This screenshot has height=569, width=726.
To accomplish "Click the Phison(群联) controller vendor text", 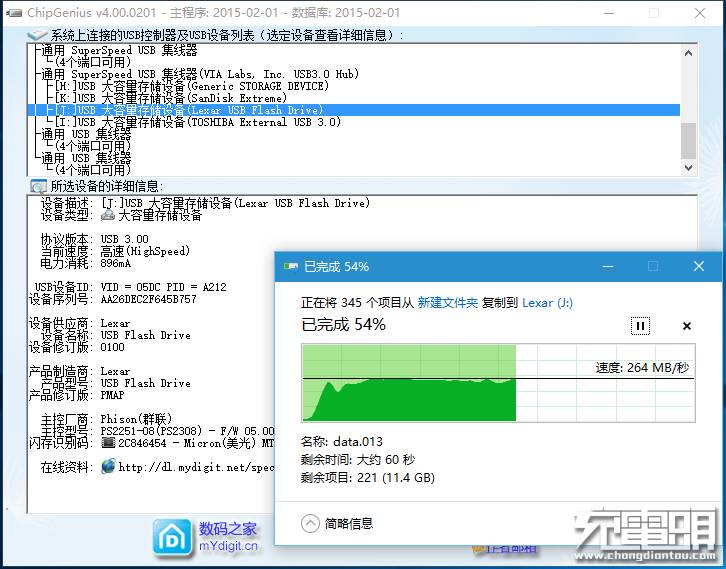I will tap(136, 419).
